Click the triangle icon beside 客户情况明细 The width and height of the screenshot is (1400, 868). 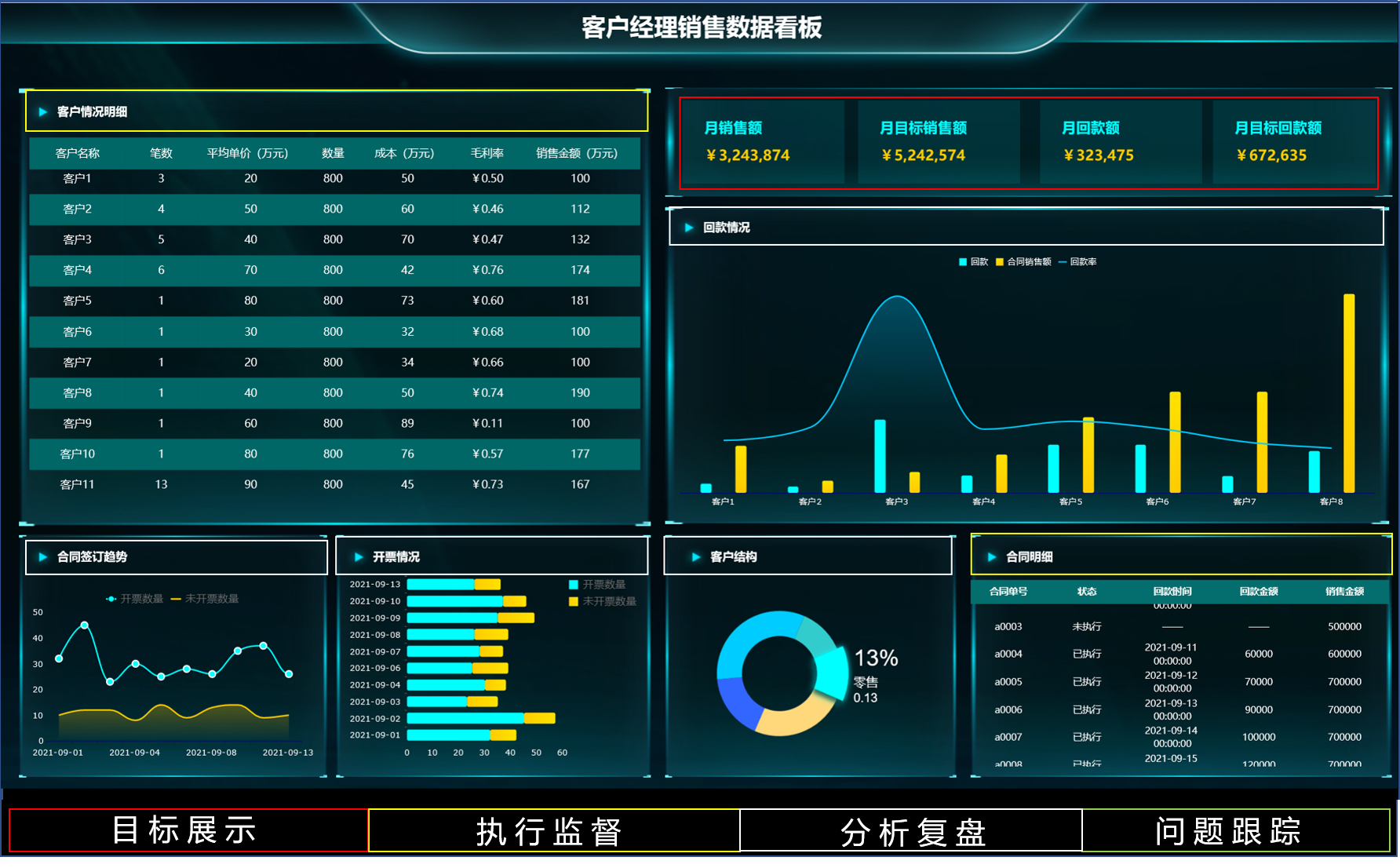point(43,112)
